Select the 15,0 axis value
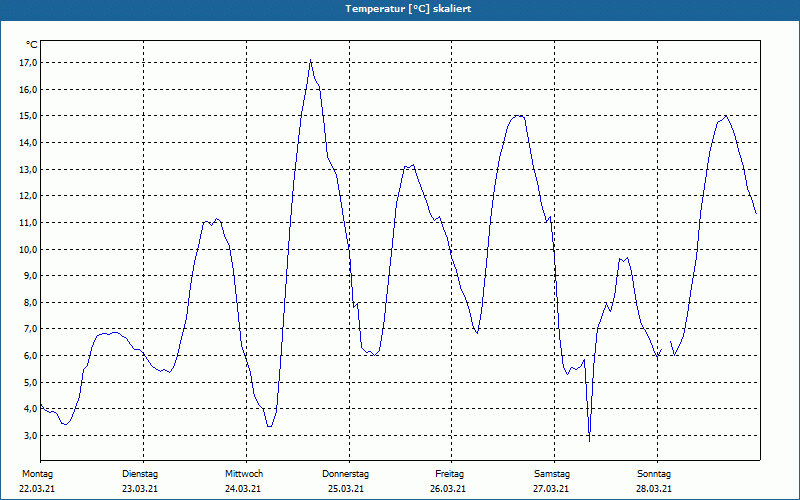800x500 pixels. (28, 116)
